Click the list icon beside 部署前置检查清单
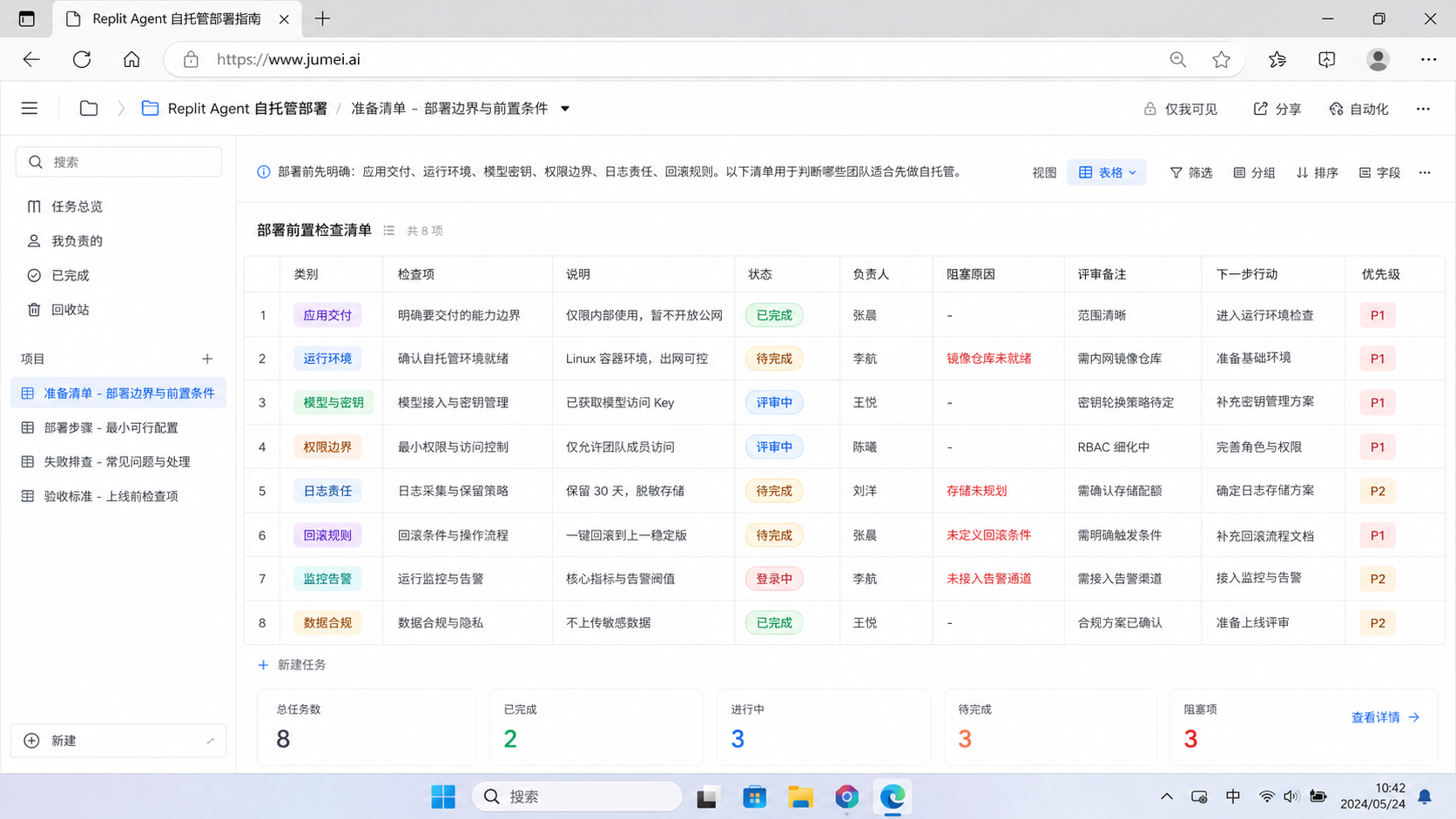This screenshot has height=819, width=1456. [389, 231]
